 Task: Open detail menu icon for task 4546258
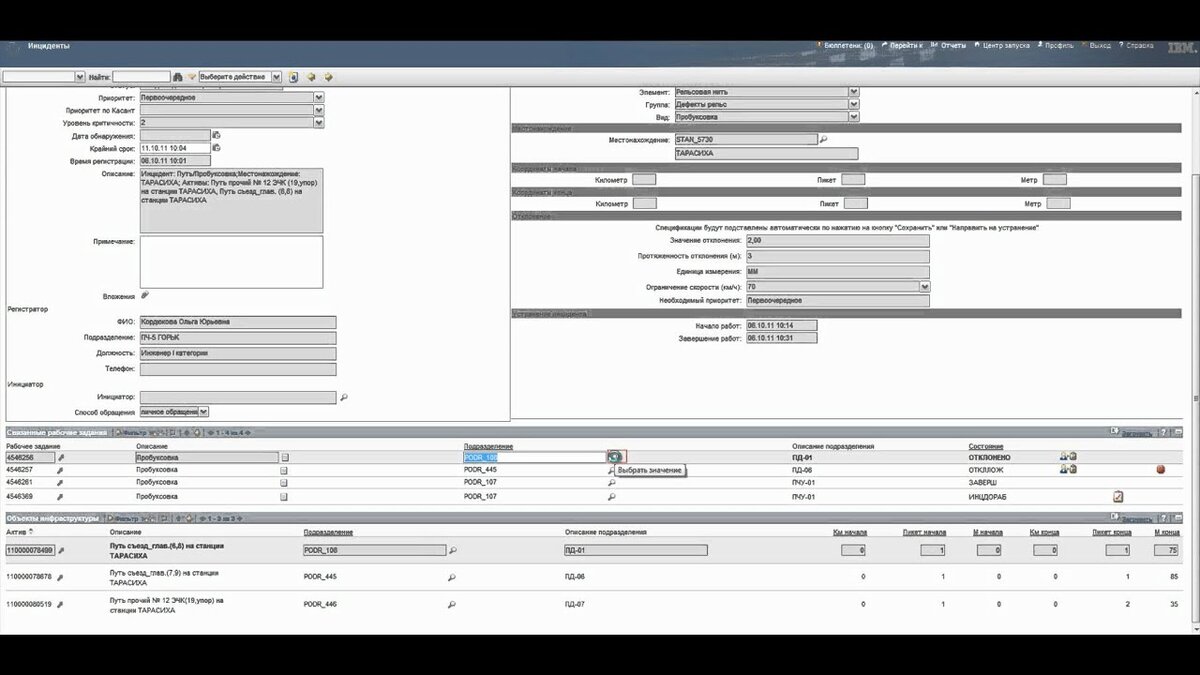(60, 457)
